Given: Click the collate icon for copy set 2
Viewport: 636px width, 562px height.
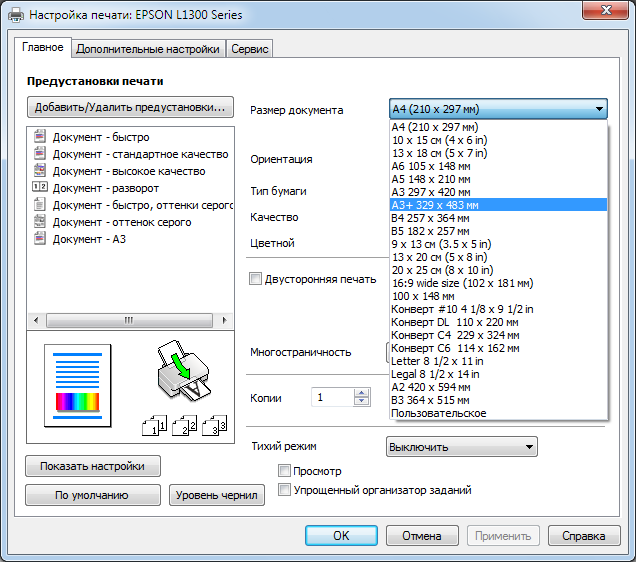Looking at the screenshot, I should [x=185, y=425].
